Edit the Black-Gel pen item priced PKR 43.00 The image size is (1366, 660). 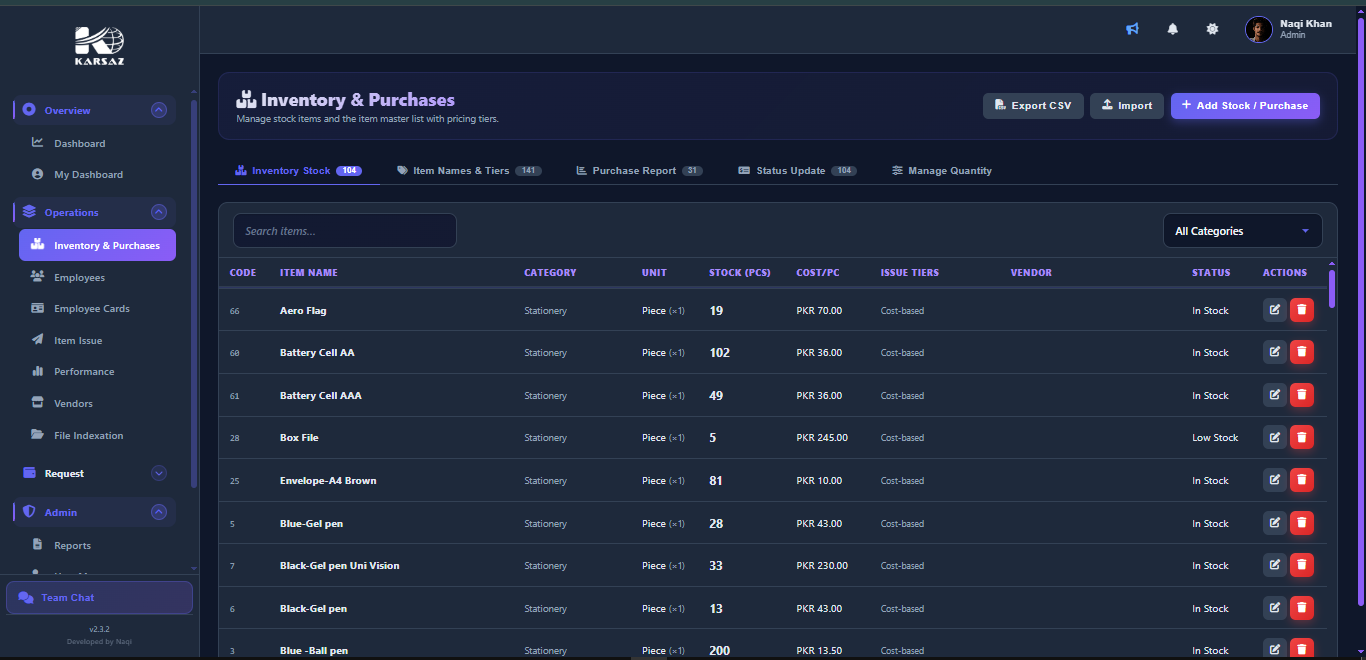pos(1274,608)
